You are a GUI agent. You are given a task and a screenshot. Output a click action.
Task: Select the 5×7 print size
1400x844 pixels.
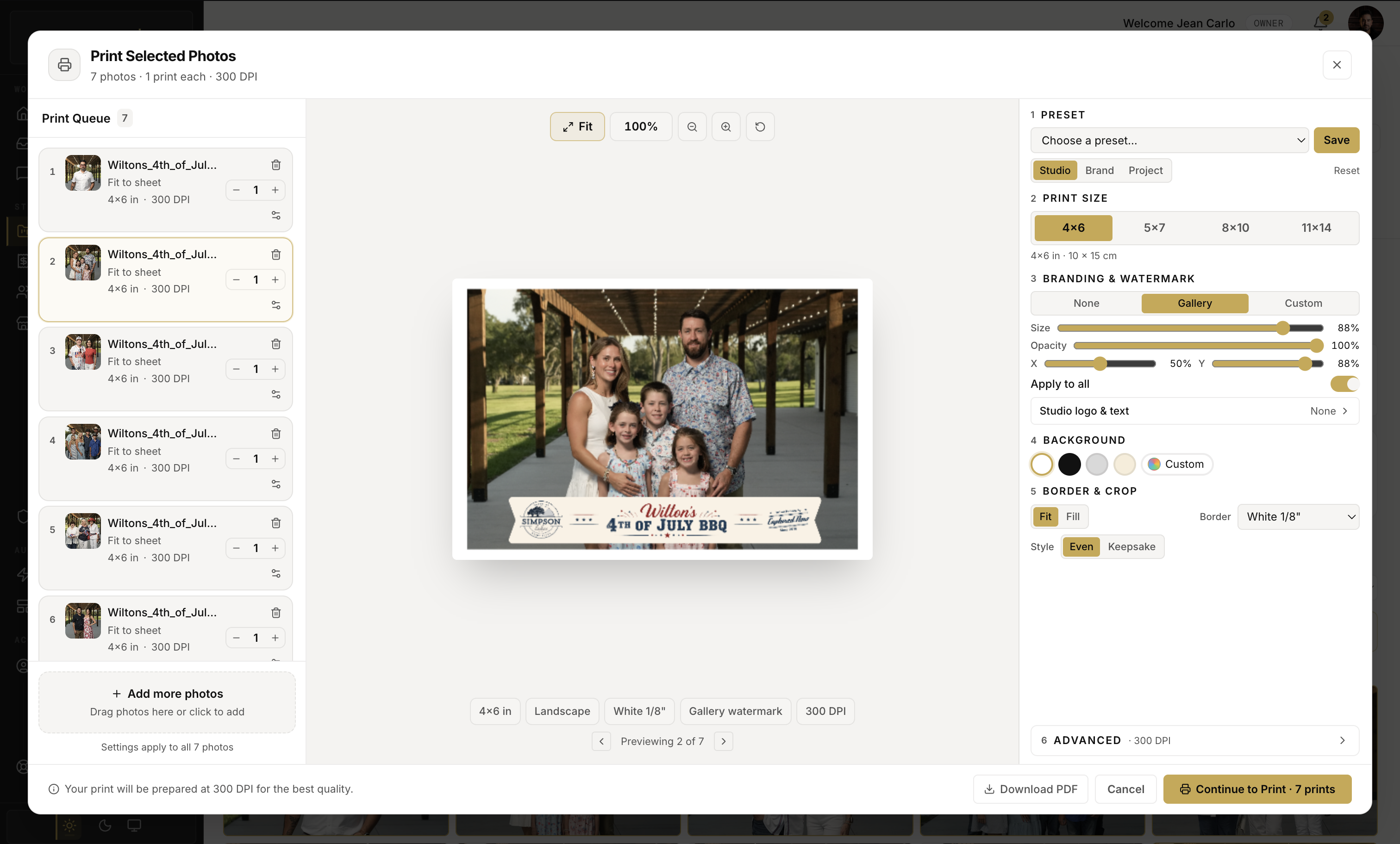[x=1155, y=228]
